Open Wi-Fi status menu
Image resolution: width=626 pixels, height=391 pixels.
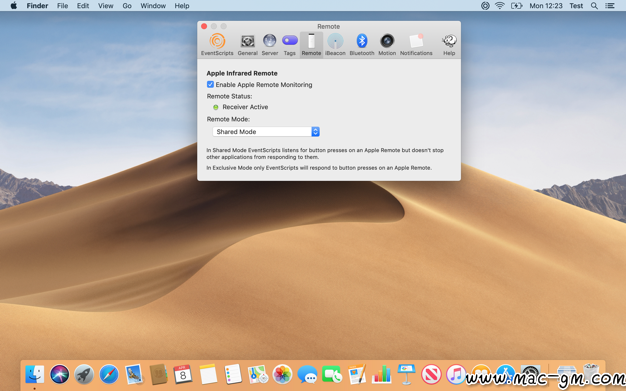(x=499, y=6)
